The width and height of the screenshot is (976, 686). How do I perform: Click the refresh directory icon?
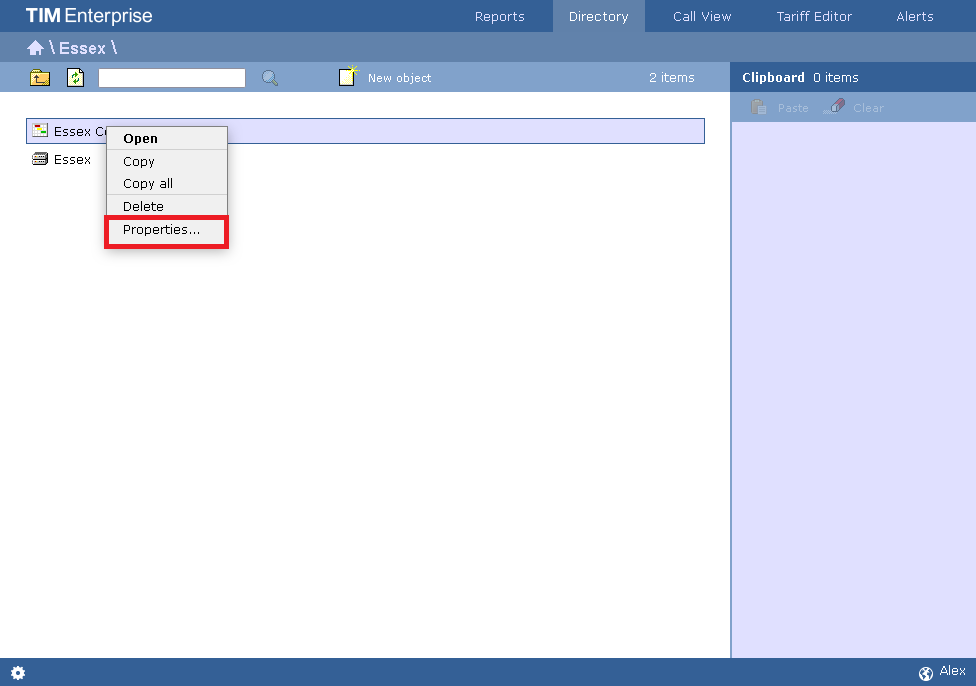coord(76,78)
